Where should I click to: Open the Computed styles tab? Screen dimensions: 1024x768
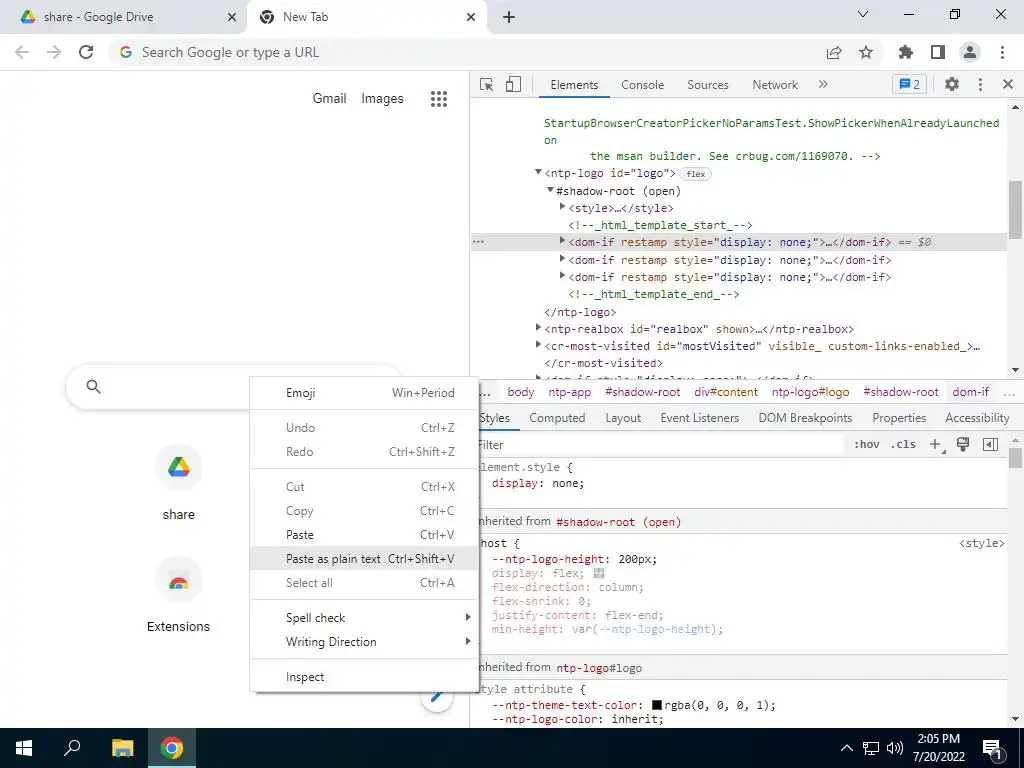557,418
